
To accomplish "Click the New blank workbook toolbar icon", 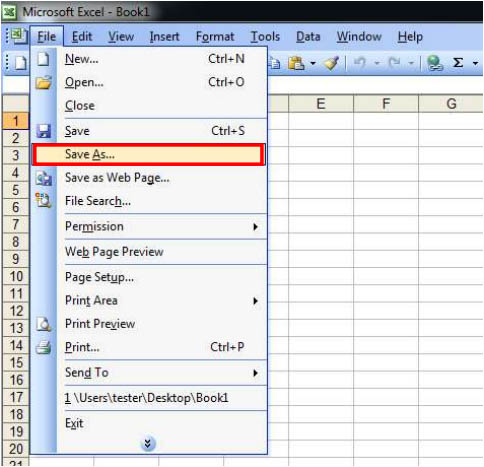I will point(20,63).
